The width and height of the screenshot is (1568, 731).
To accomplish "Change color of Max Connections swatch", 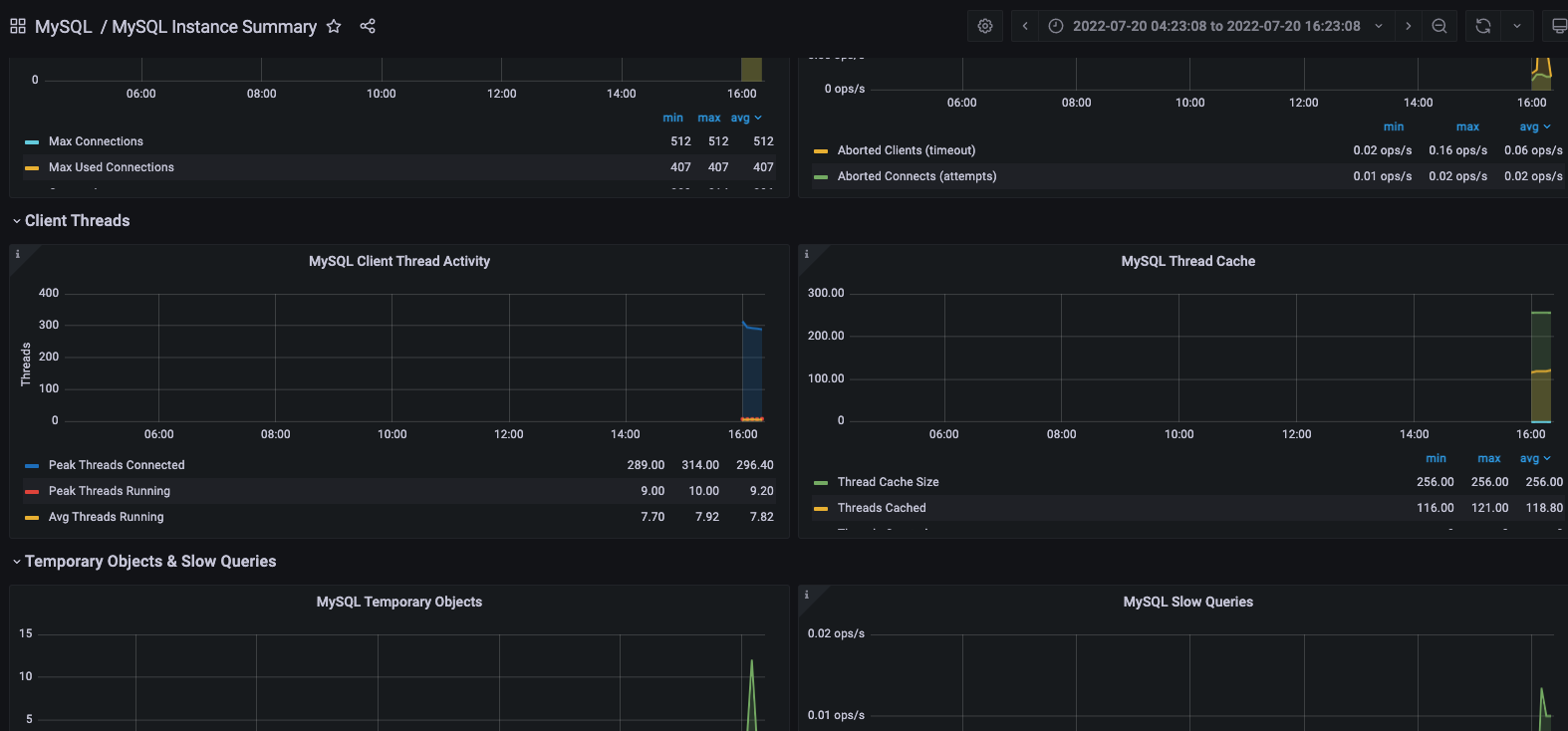I will [32, 142].
